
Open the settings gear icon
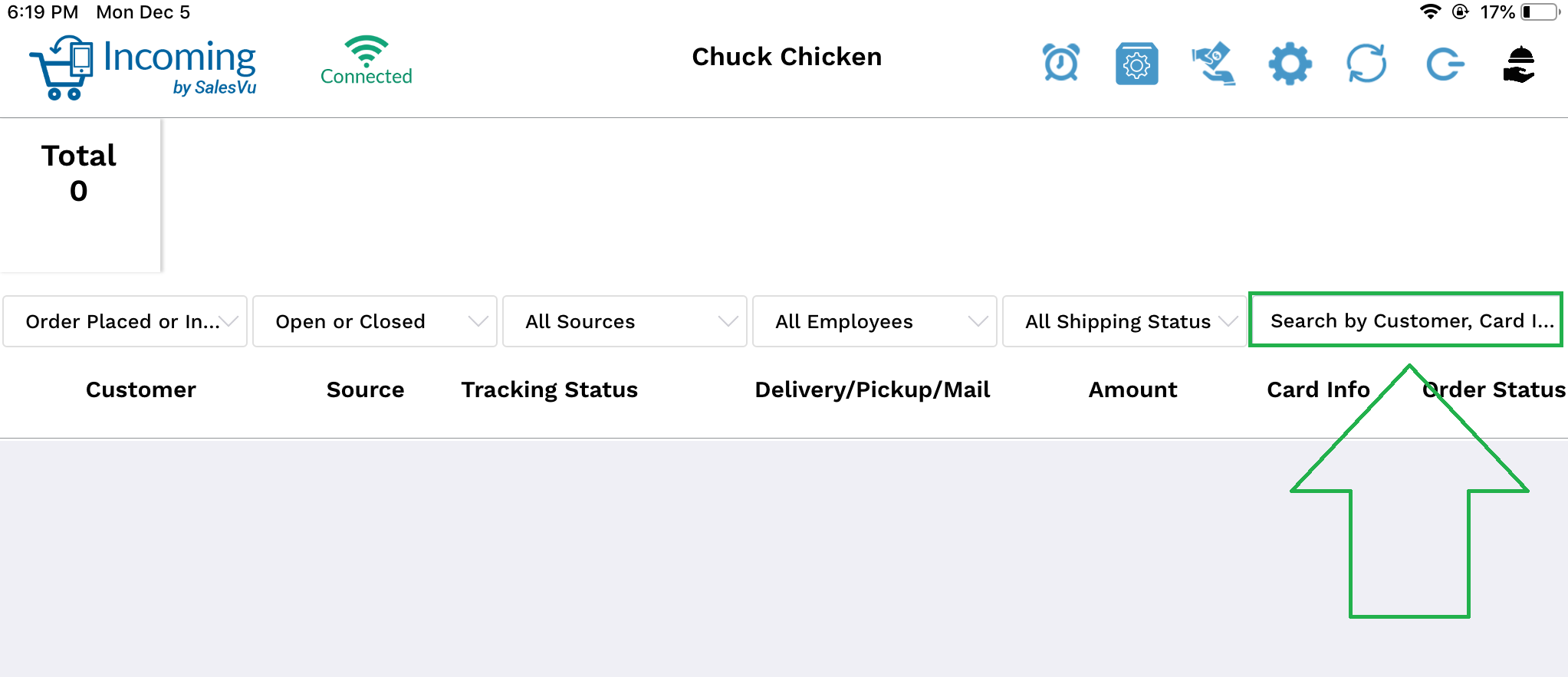[x=1290, y=64]
